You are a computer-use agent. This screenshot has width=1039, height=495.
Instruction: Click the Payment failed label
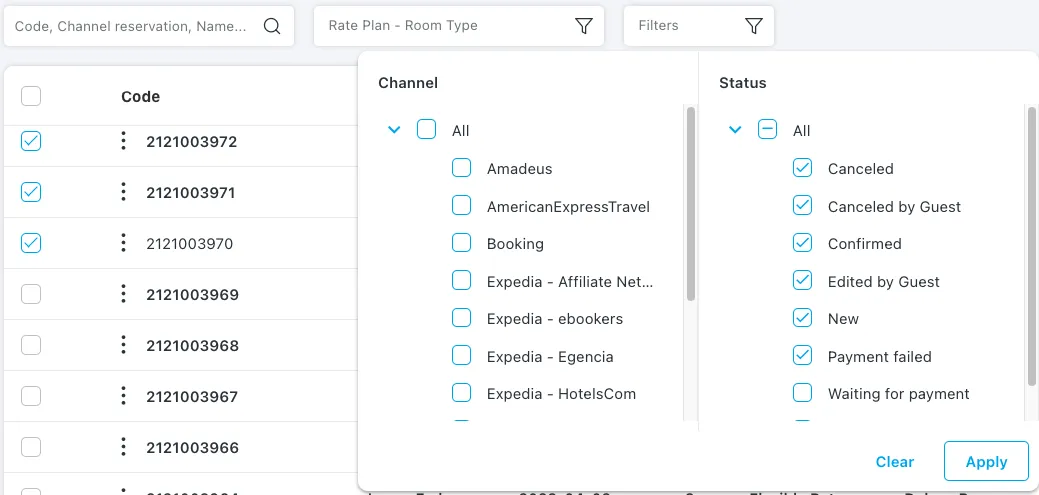[880, 357]
